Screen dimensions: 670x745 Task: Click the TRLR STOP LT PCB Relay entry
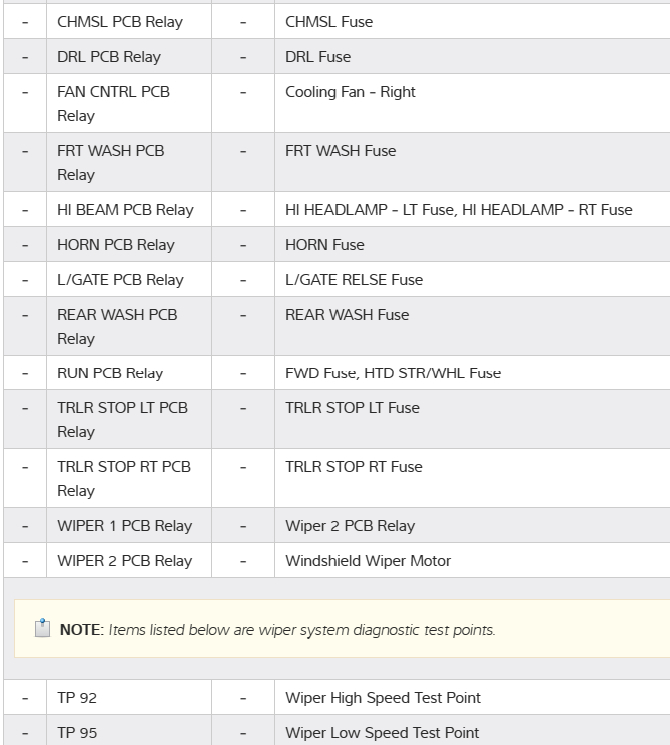[122, 420]
